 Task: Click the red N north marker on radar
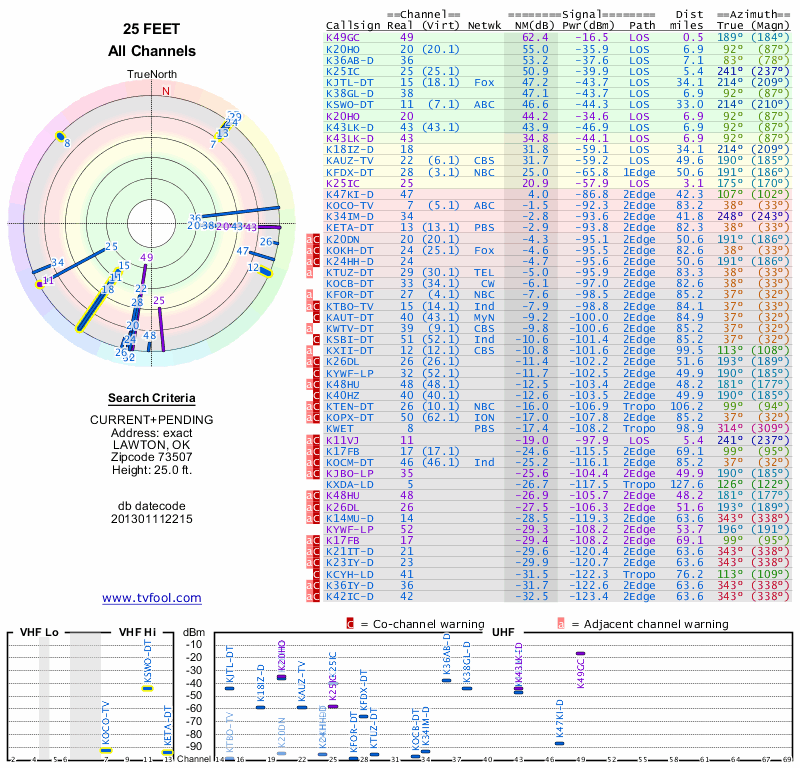(165, 91)
